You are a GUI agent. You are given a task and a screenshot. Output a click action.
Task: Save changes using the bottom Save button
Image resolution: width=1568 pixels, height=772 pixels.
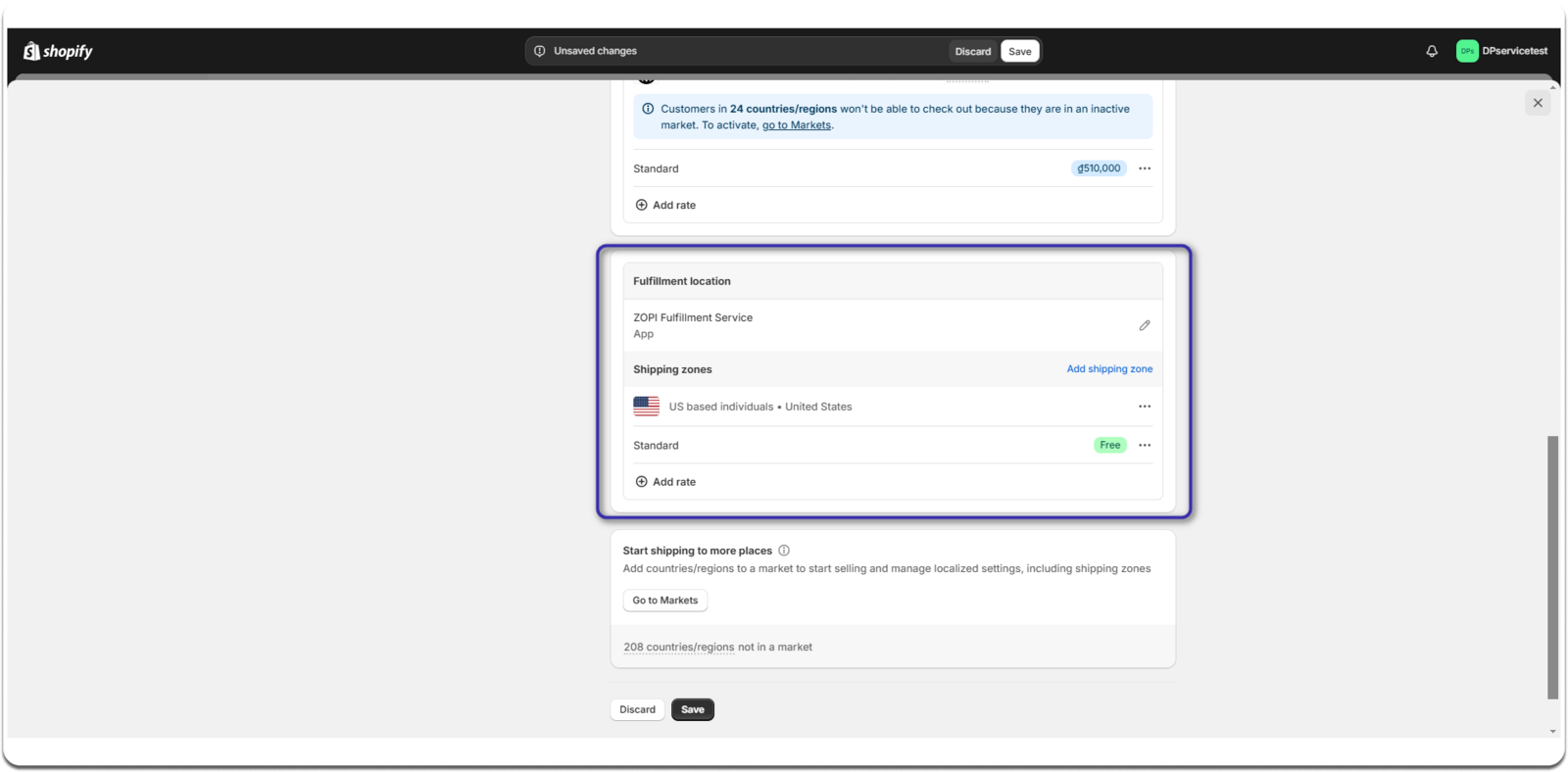[x=693, y=709]
